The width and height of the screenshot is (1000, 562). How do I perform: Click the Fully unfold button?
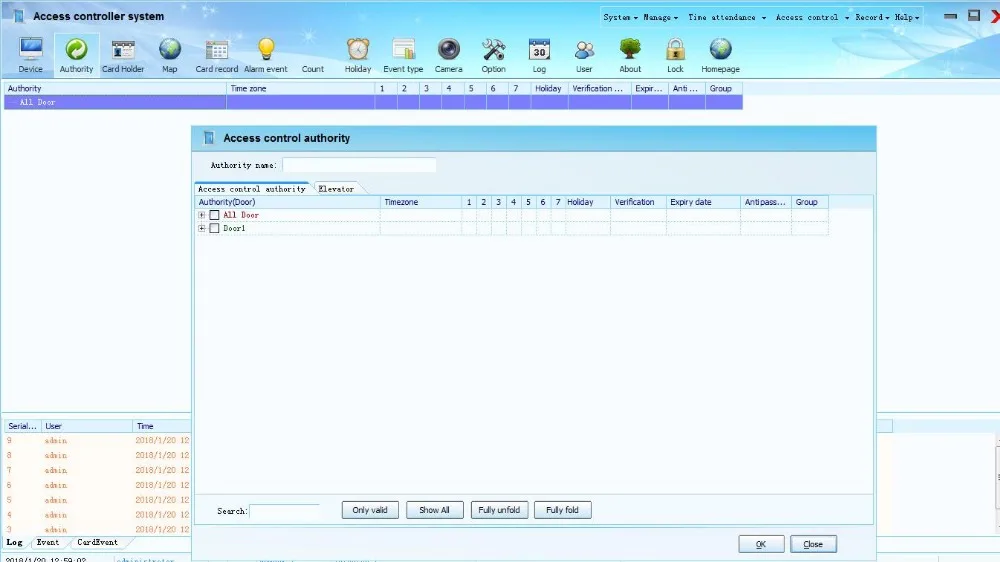499,510
